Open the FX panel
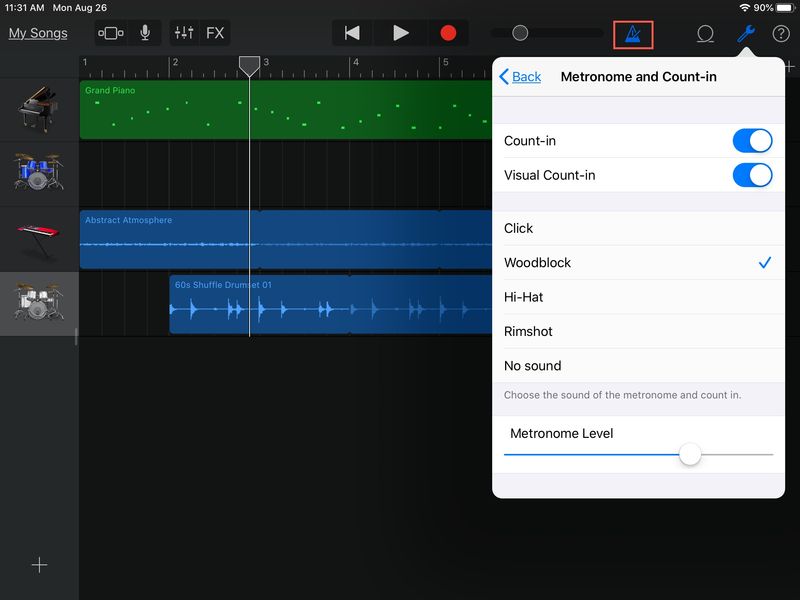The height and width of the screenshot is (600, 800). coord(215,33)
